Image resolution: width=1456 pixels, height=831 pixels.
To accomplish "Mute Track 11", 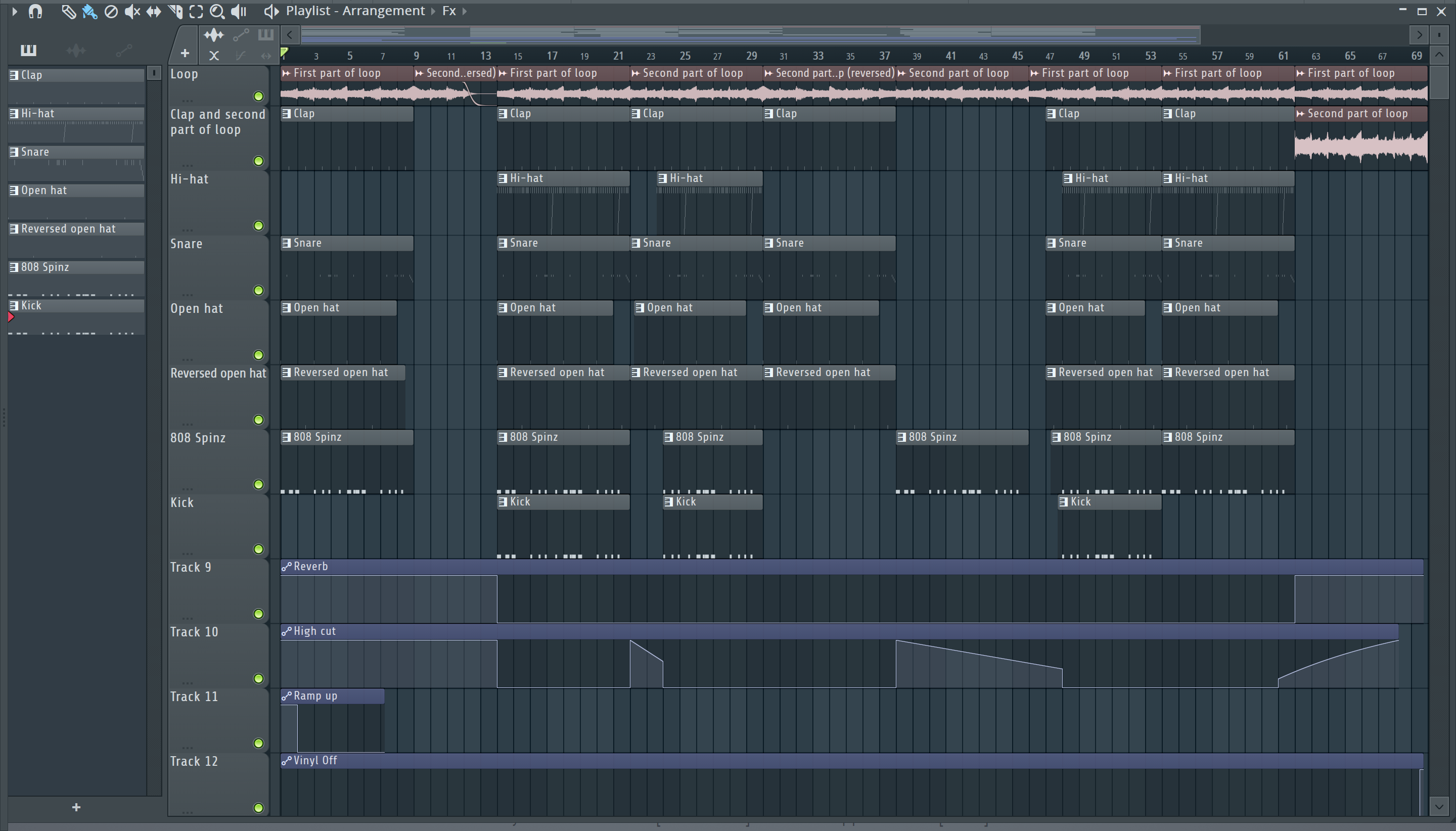I will tap(258, 743).
